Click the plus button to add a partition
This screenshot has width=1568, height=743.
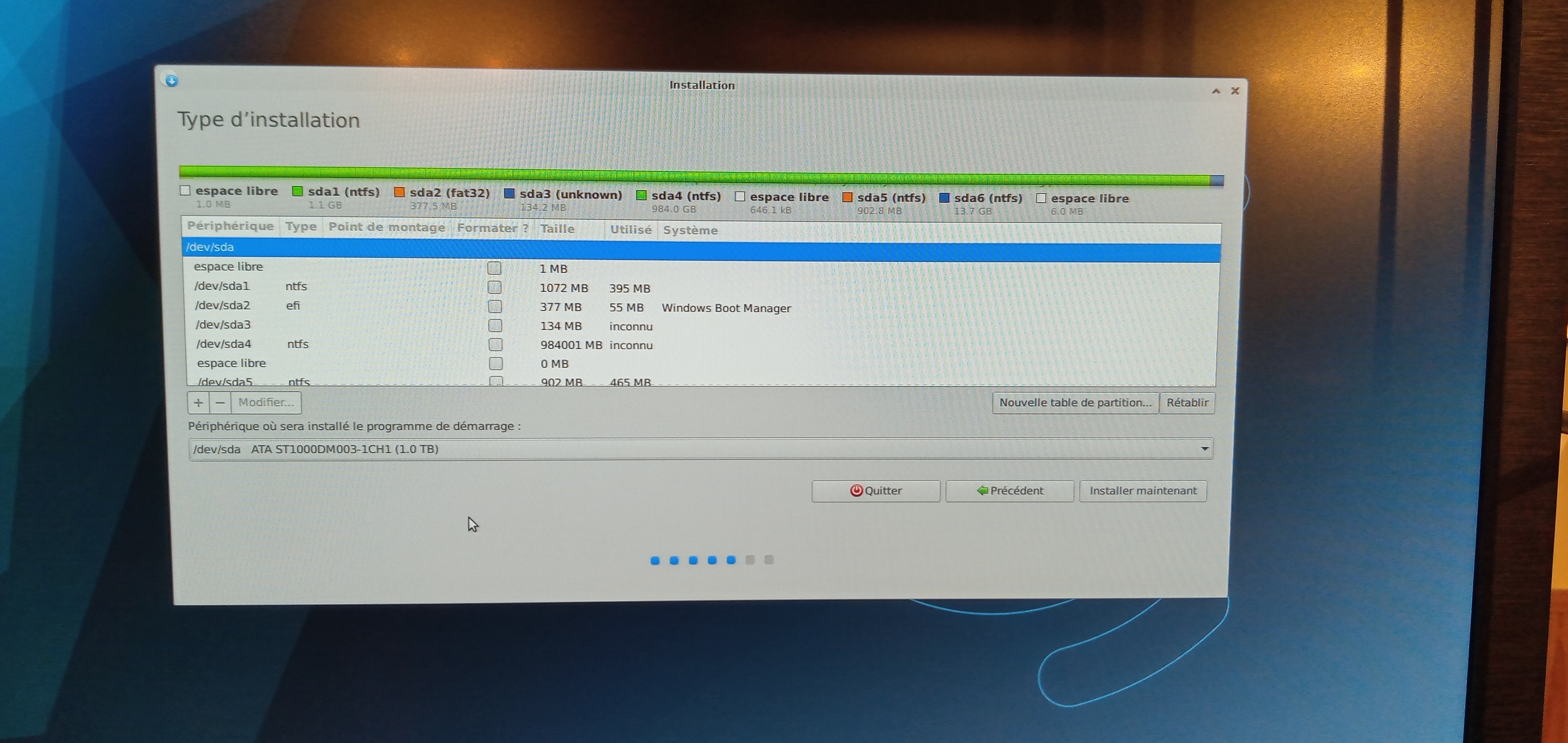[198, 402]
